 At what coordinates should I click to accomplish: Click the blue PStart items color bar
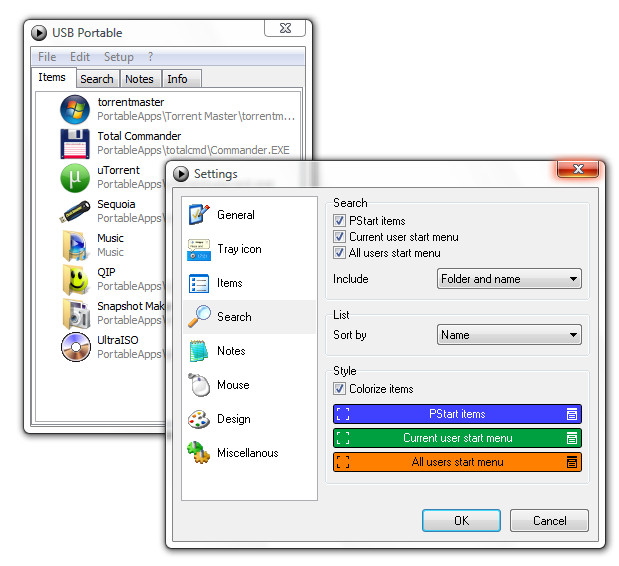(457, 414)
